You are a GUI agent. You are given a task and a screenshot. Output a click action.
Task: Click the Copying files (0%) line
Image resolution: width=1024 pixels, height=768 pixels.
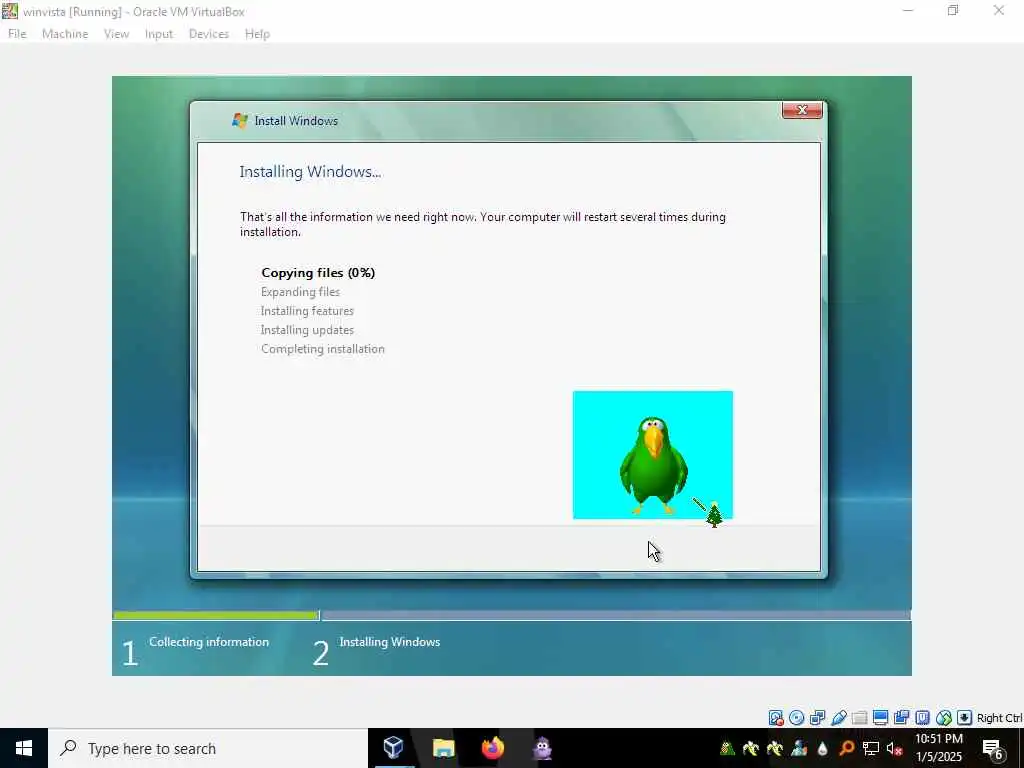[318, 273]
